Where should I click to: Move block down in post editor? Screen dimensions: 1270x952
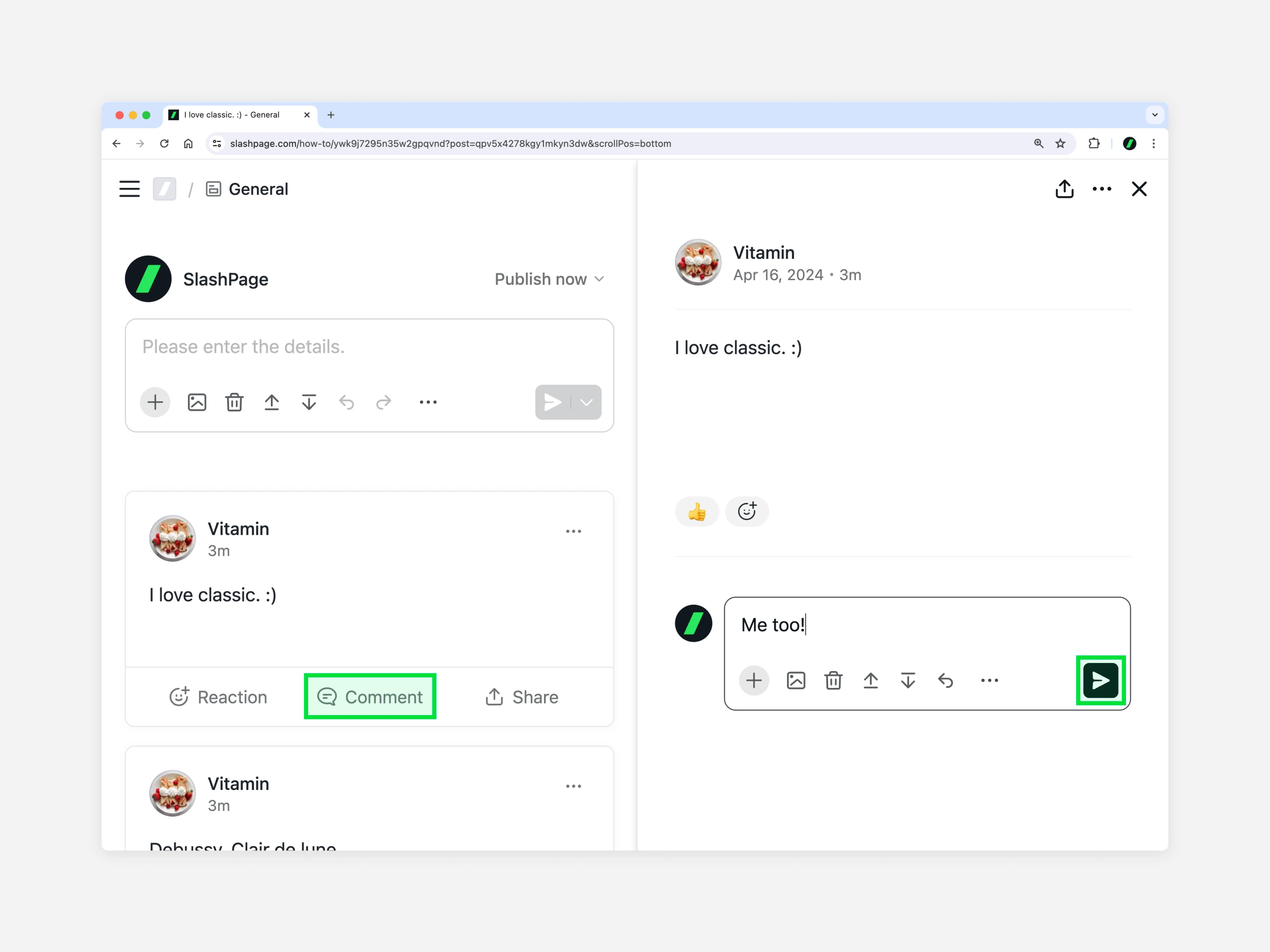tap(309, 402)
